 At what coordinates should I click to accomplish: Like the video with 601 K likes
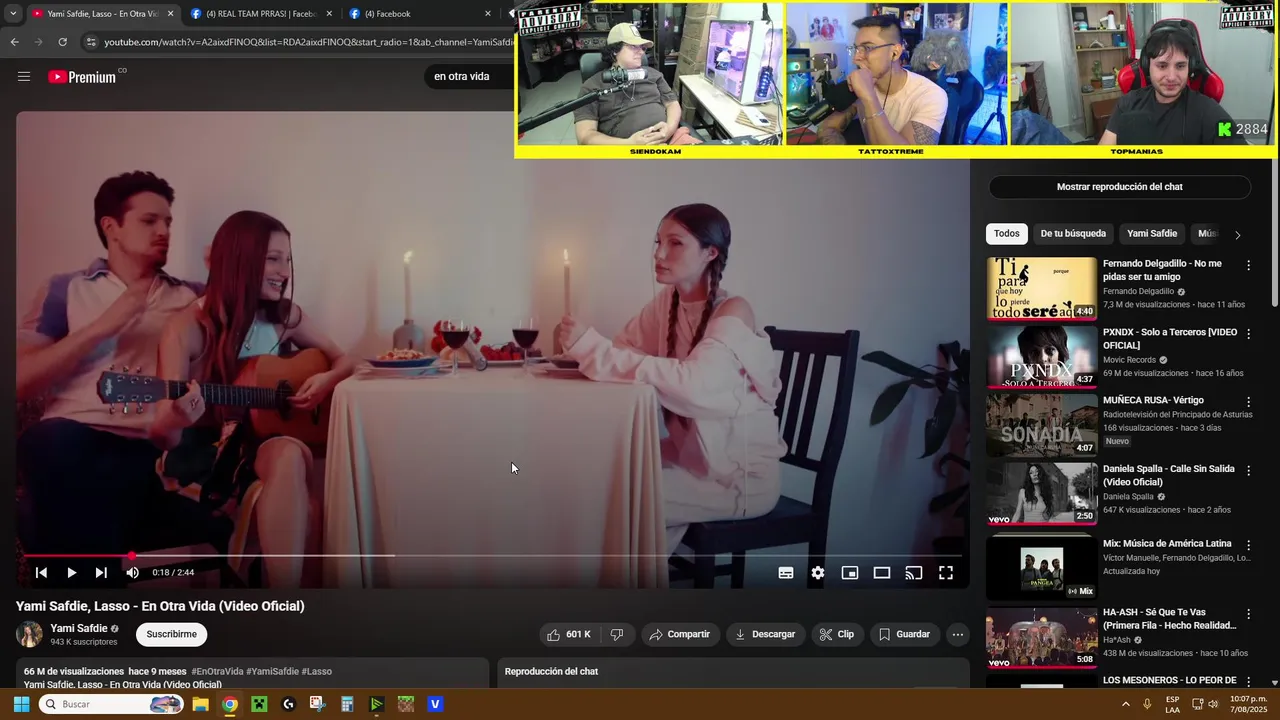(568, 634)
